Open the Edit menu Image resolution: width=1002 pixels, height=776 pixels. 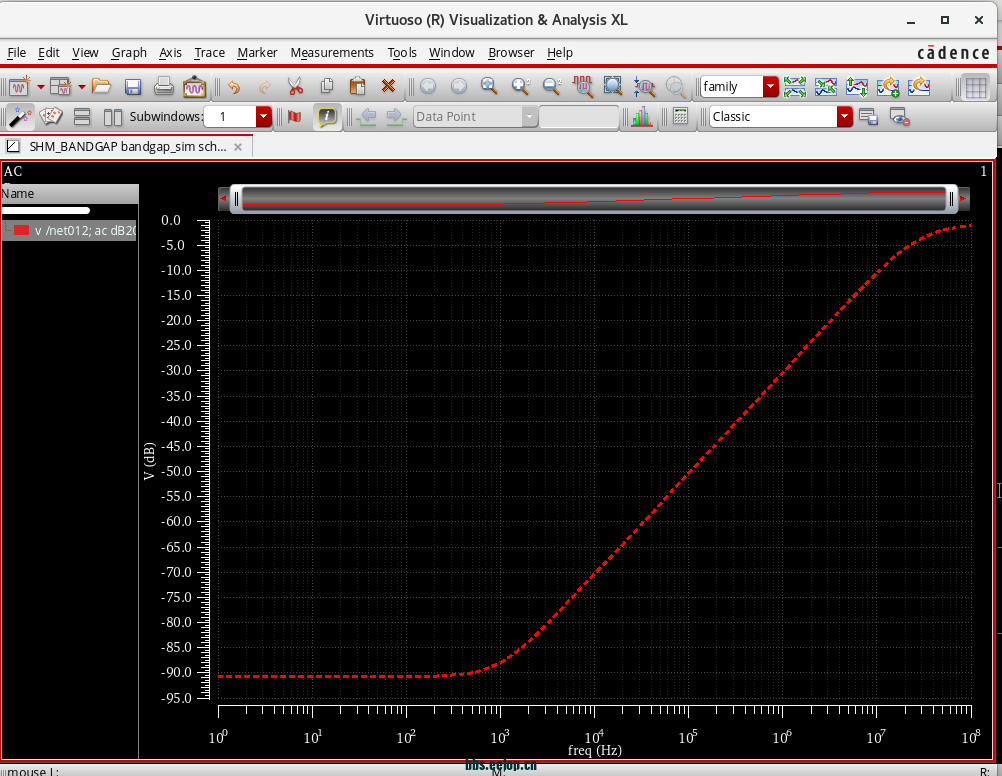(49, 52)
